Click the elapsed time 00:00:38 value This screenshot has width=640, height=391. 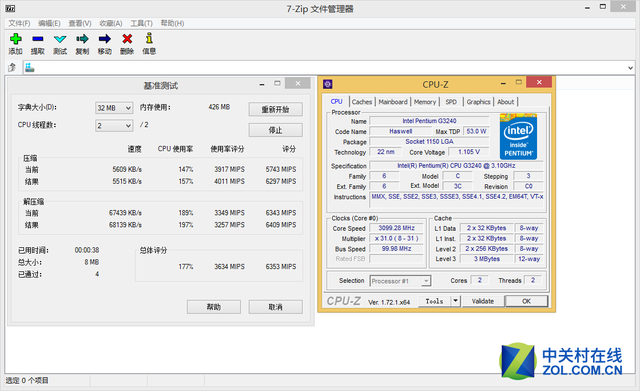tap(87, 250)
